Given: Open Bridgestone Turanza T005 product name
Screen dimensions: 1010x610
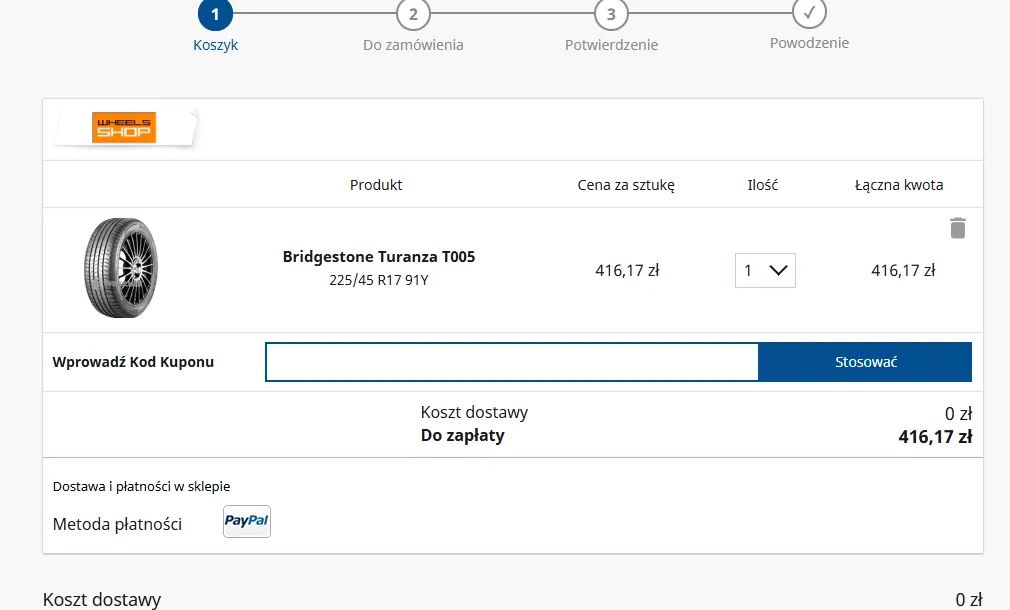Looking at the screenshot, I should (379, 256).
